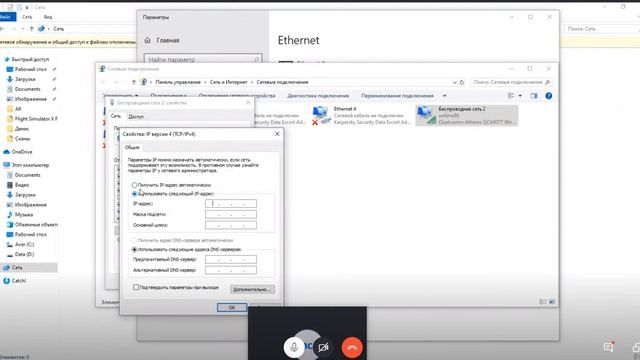Open notification center in taskbar corner
The width and height of the screenshot is (640, 360).
(609, 347)
